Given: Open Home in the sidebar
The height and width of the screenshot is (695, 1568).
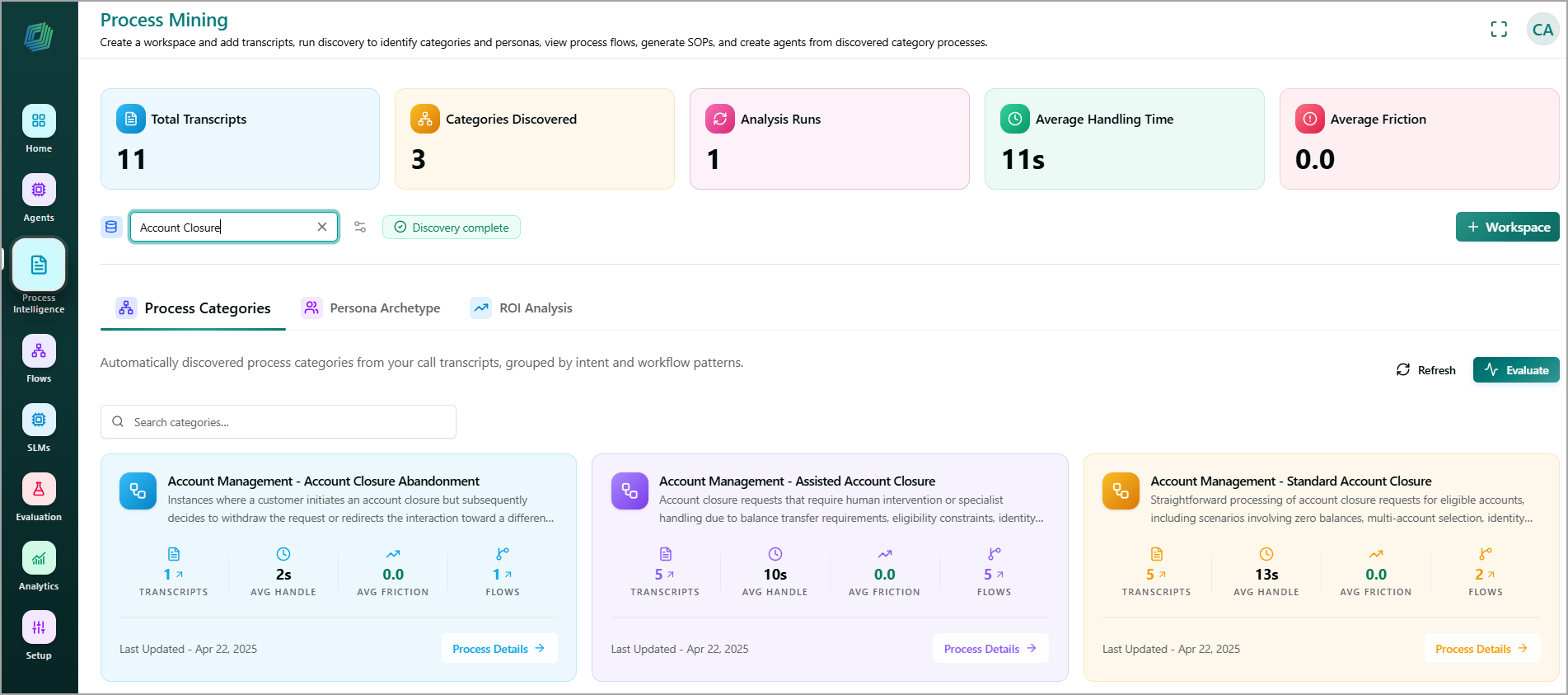Looking at the screenshot, I should pos(39,129).
